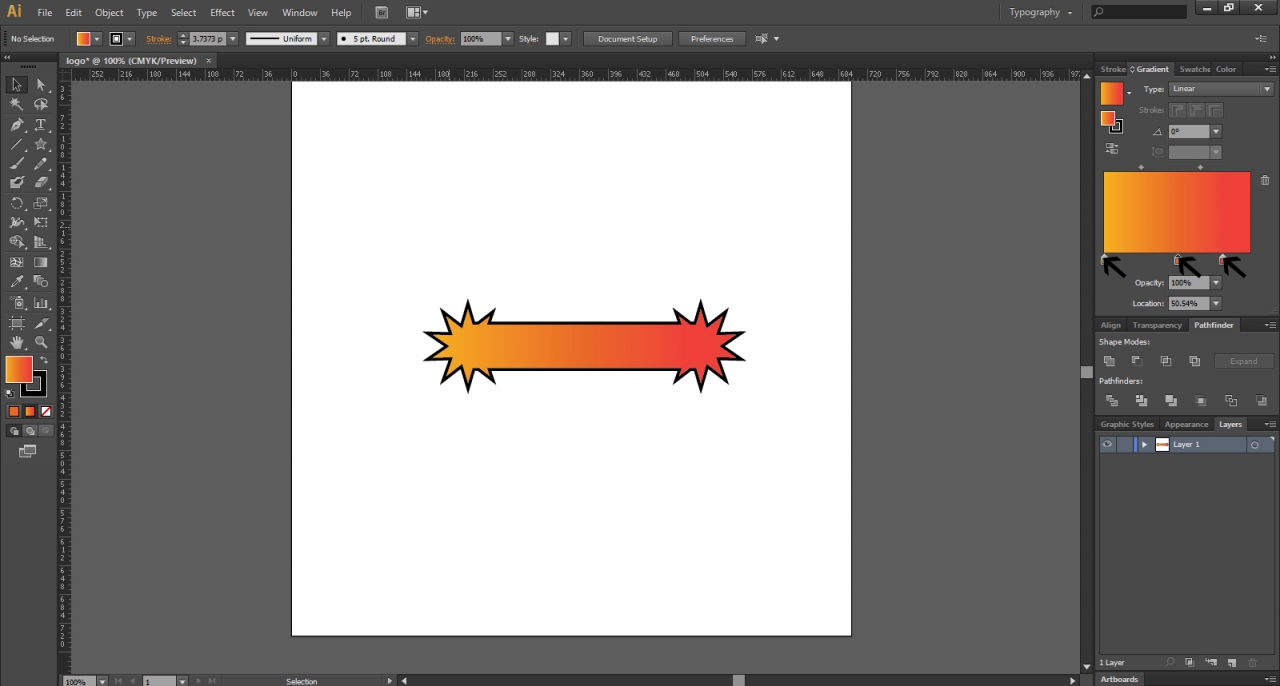Open the Uniform variable width profile dropdown

pyautogui.click(x=324, y=39)
